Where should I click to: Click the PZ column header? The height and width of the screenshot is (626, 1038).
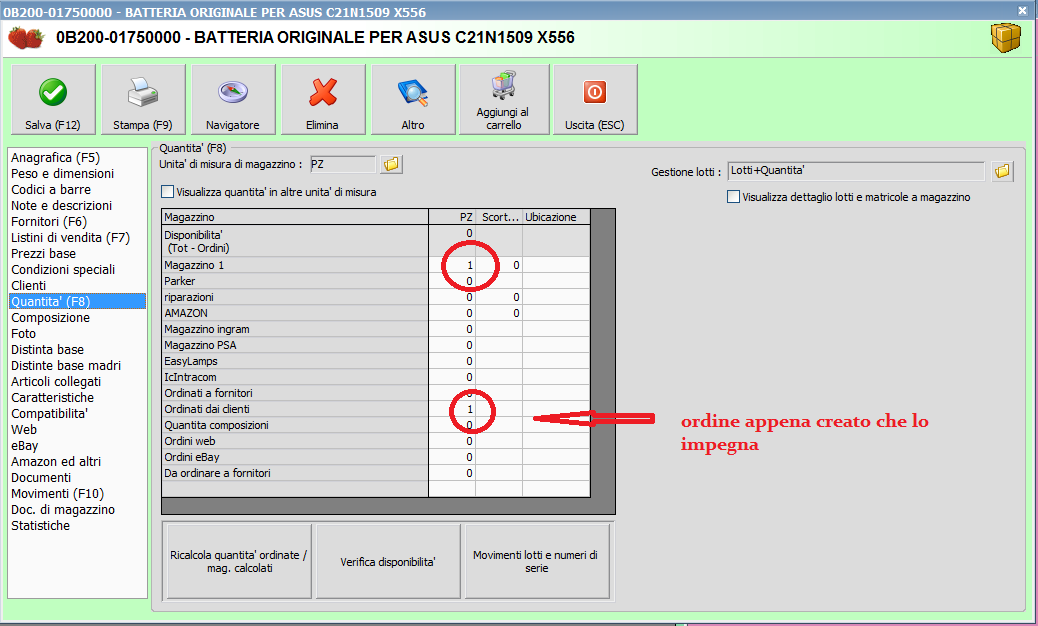click(452, 217)
